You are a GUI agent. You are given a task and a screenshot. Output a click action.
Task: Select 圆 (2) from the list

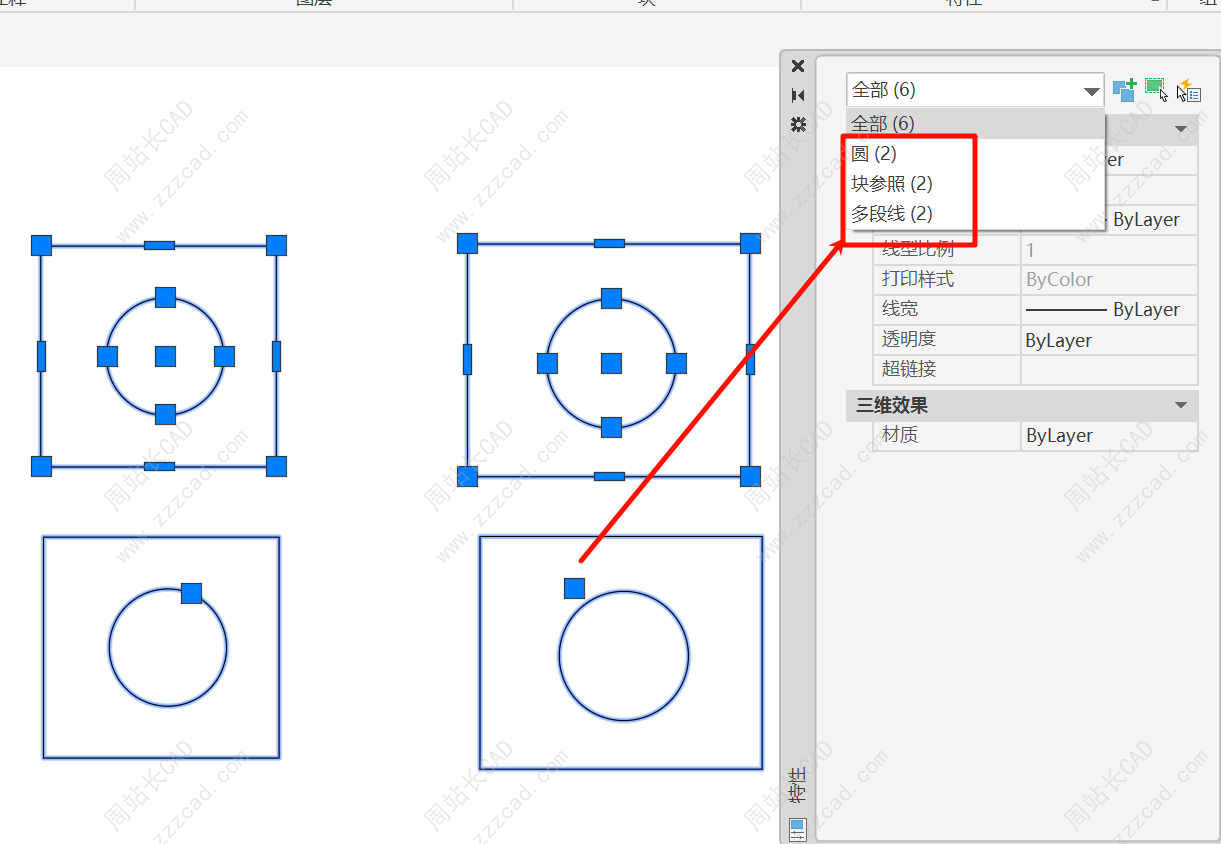pyautogui.click(x=874, y=154)
